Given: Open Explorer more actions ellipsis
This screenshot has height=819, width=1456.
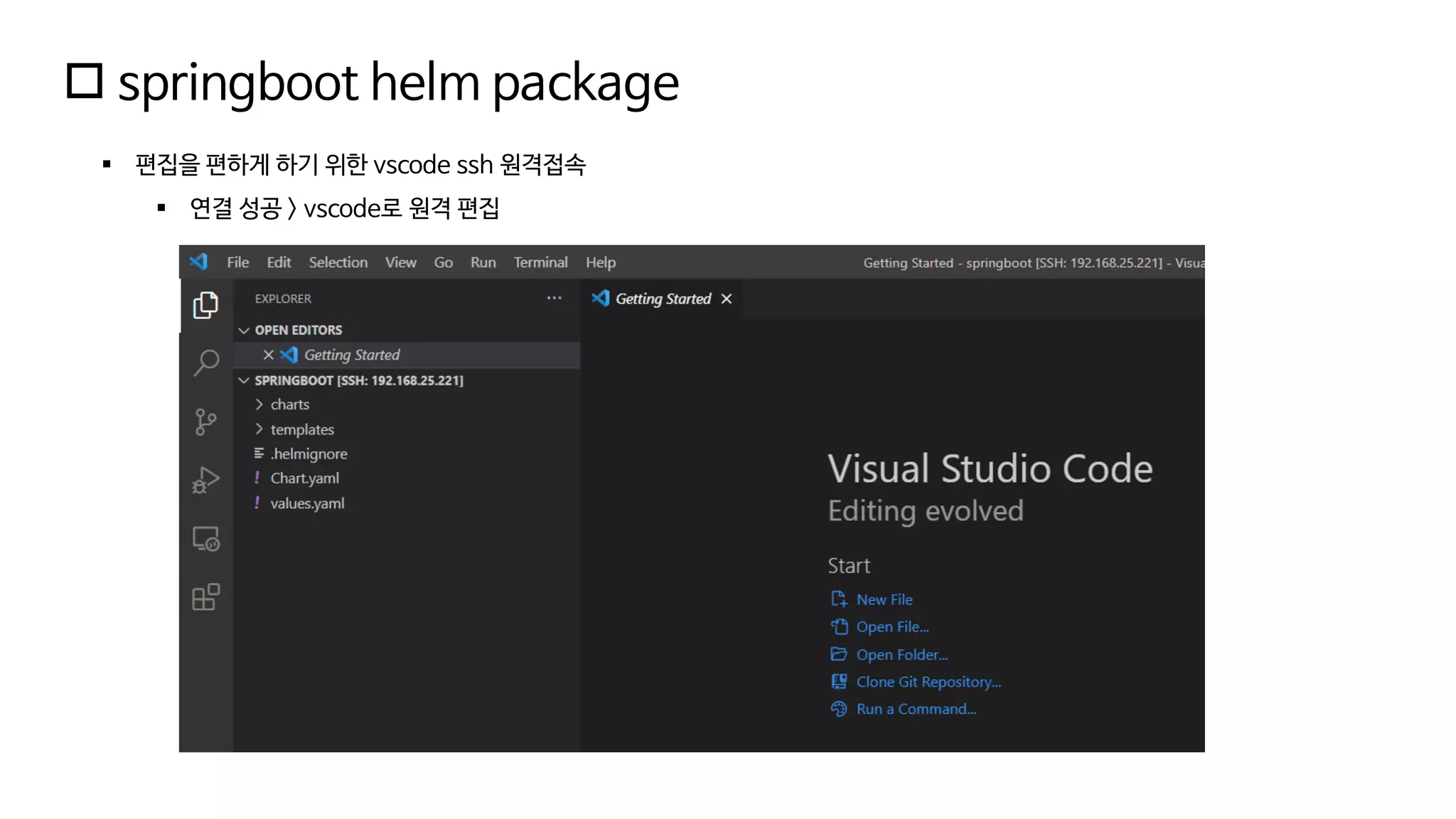Looking at the screenshot, I should point(555,299).
